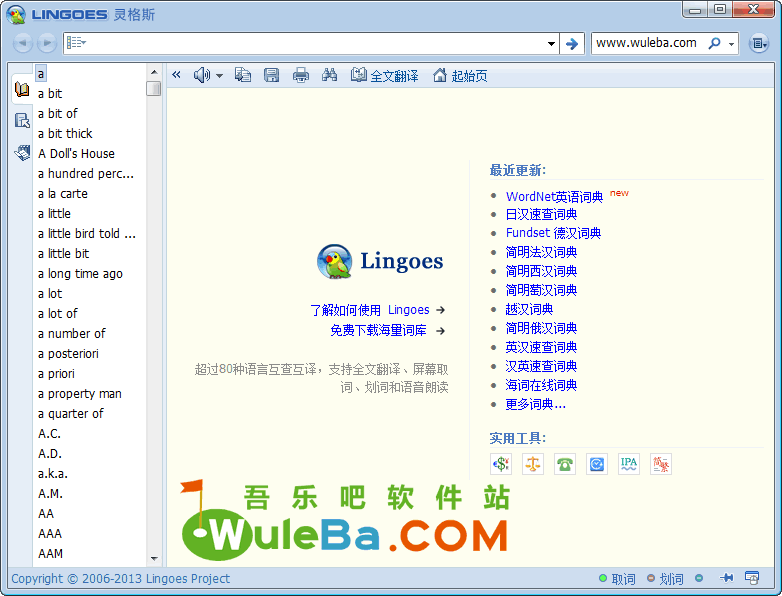
Task: Click the save floppy disk icon
Action: (271, 75)
